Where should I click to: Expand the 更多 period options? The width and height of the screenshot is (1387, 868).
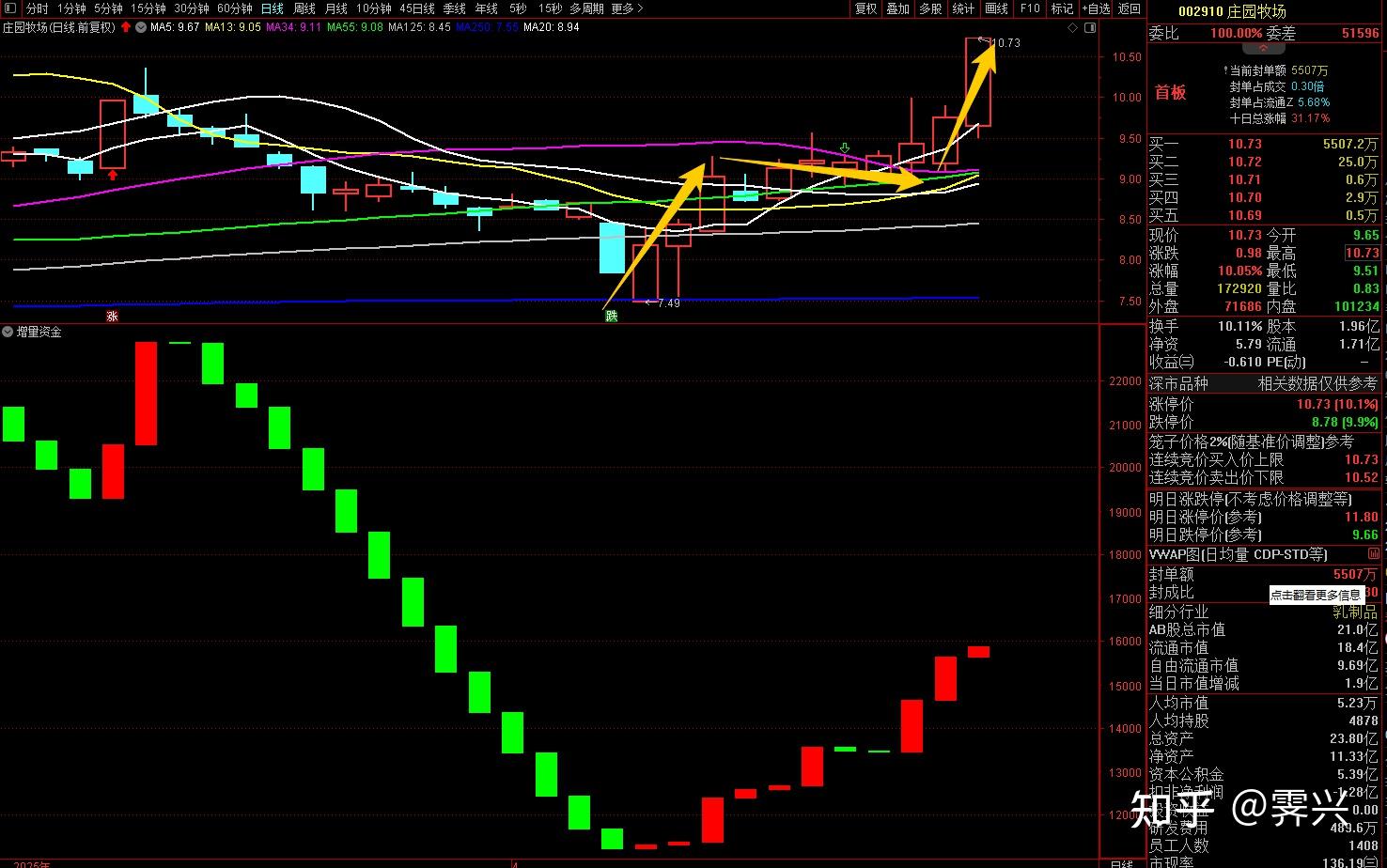pos(627,8)
